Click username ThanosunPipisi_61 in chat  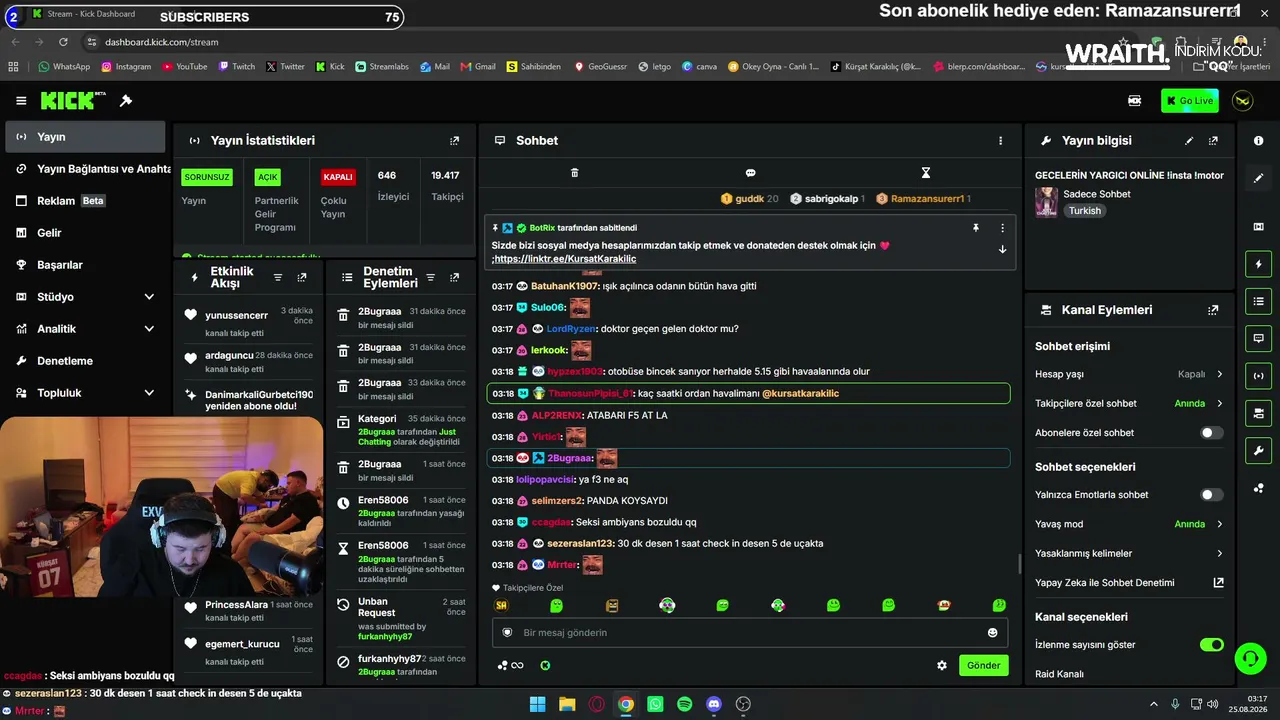tap(590, 394)
